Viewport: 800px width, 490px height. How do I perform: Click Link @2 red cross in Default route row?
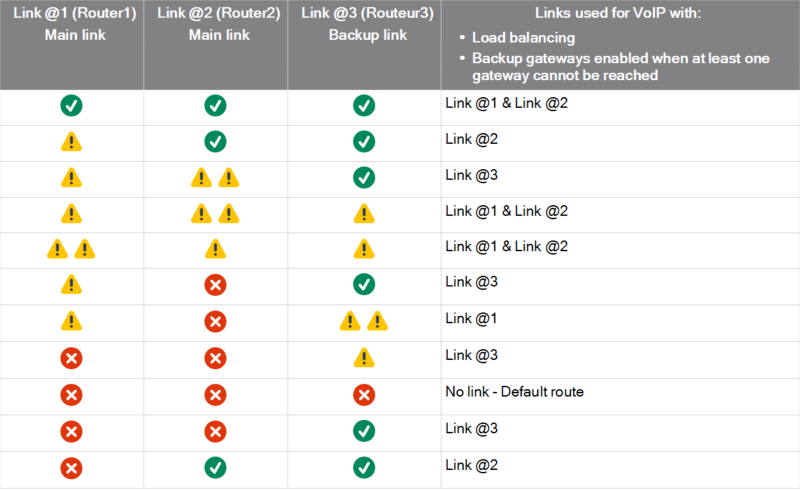click(215, 393)
